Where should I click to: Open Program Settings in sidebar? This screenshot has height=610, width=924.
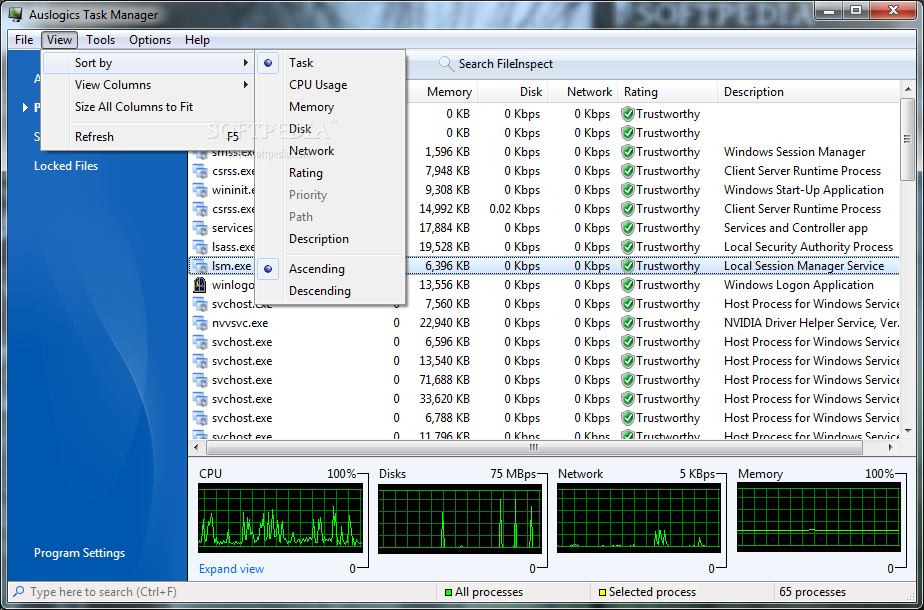tap(80, 553)
